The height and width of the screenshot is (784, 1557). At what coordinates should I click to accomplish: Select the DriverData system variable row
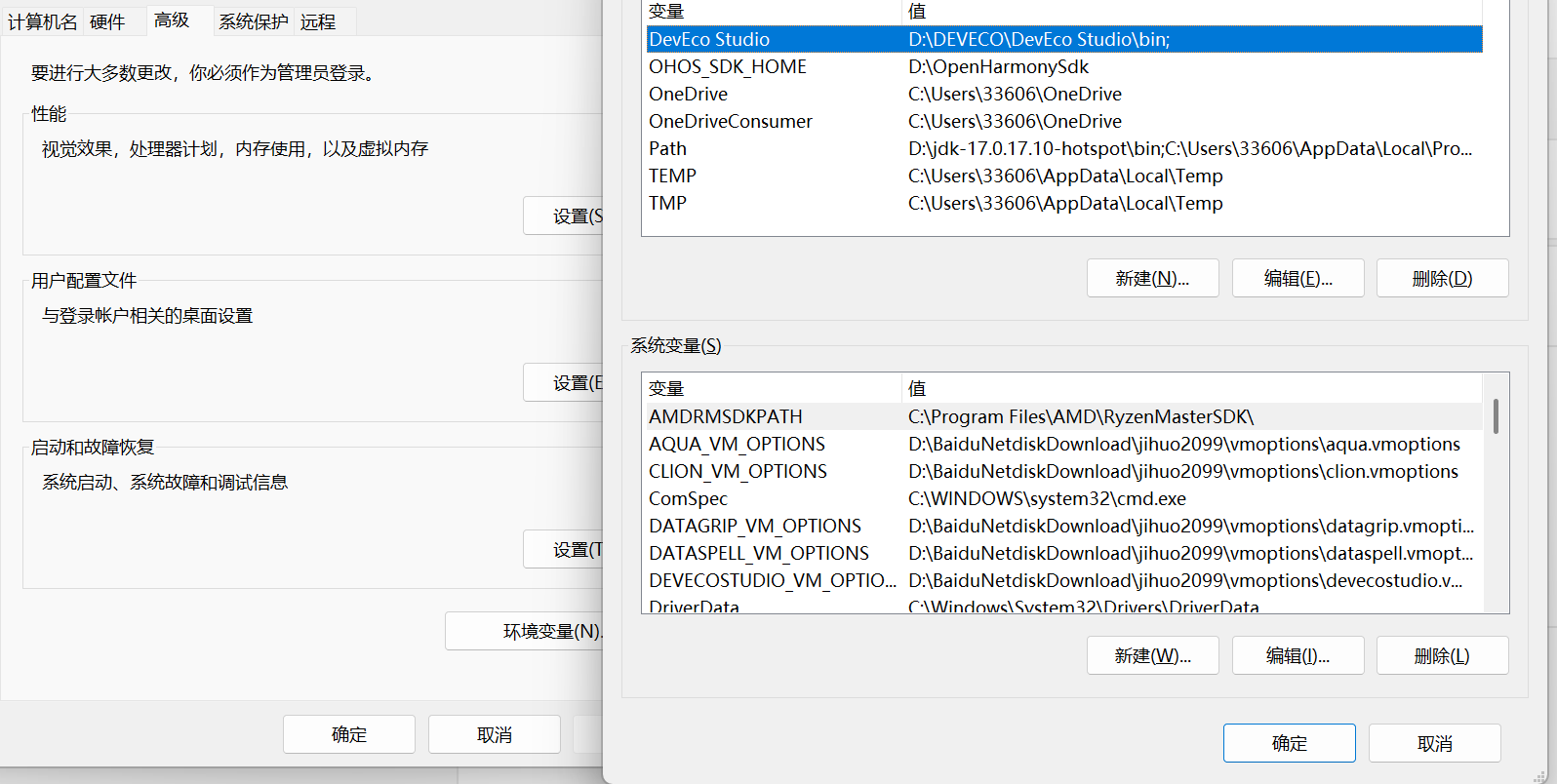click(1064, 606)
